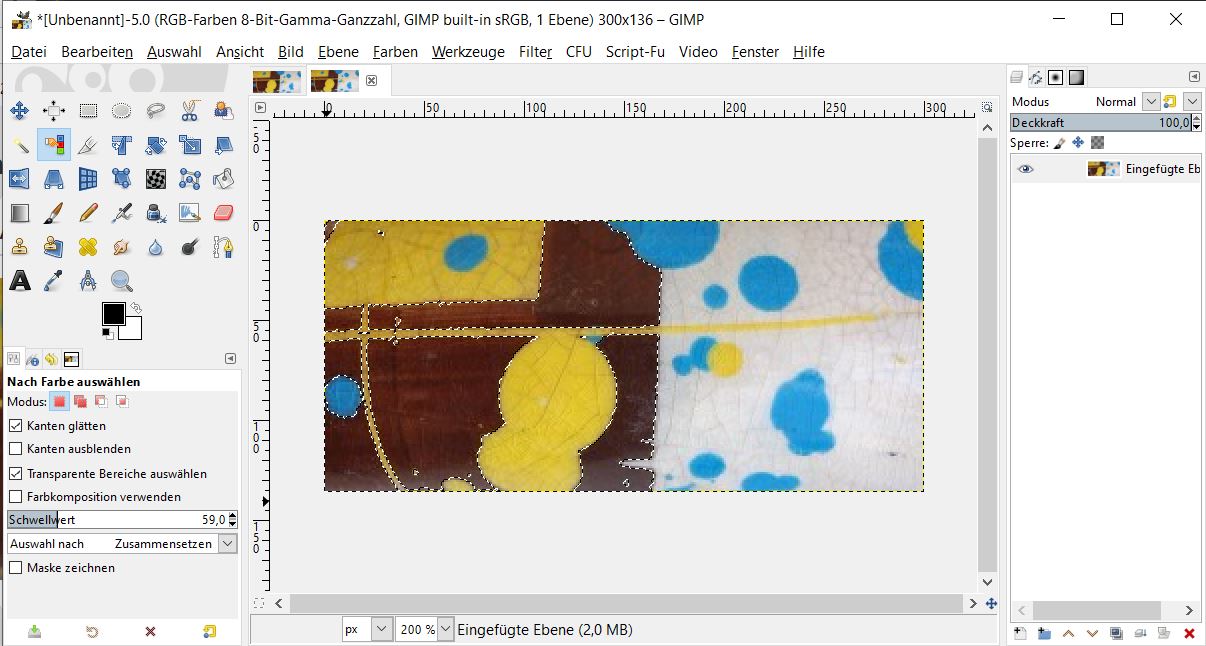The image size is (1206, 646).
Task: Raise the layer with up arrow
Action: pyautogui.click(x=1068, y=633)
